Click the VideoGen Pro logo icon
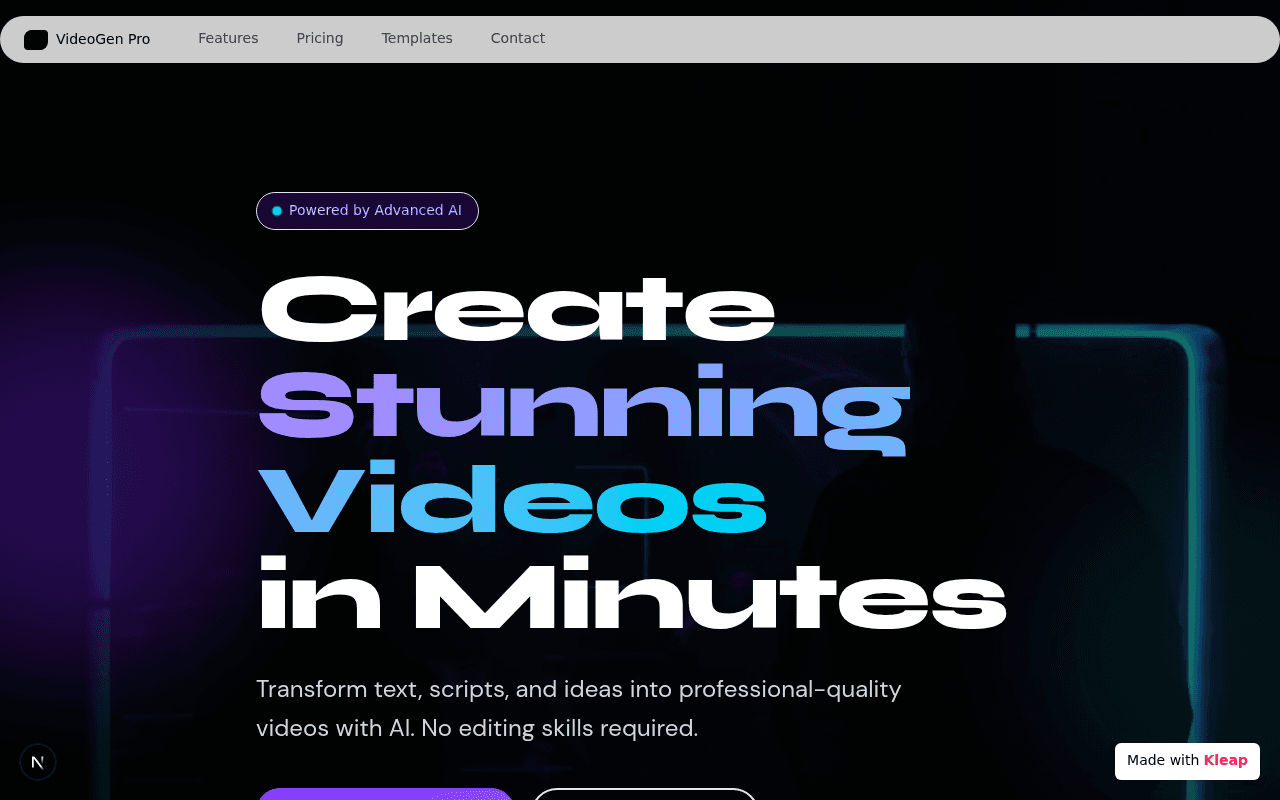The width and height of the screenshot is (1280, 800). coord(36,40)
